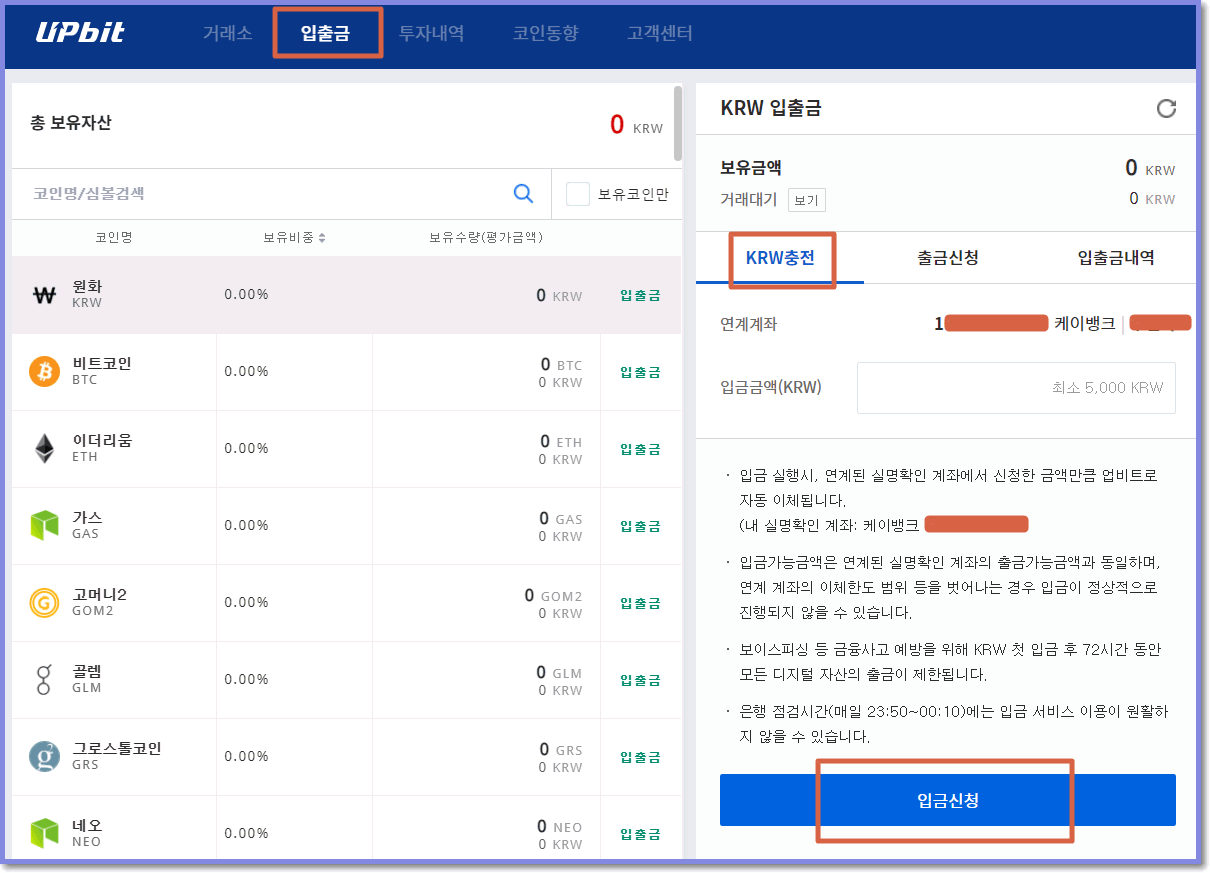Sort the list by 보유비중
Viewport: 1210px width, 873px height.
294,237
